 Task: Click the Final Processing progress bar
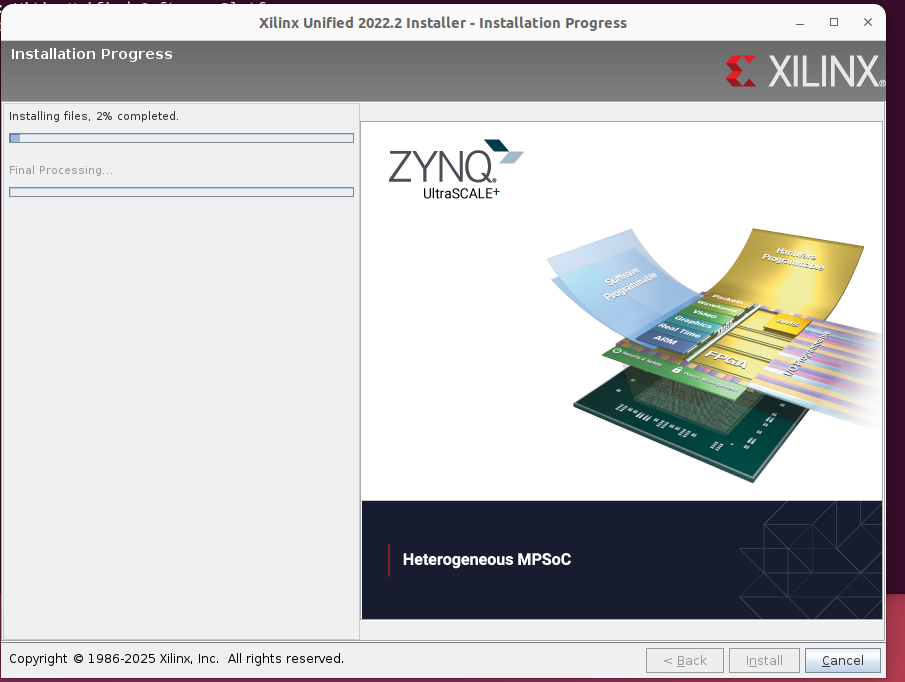(x=181, y=192)
